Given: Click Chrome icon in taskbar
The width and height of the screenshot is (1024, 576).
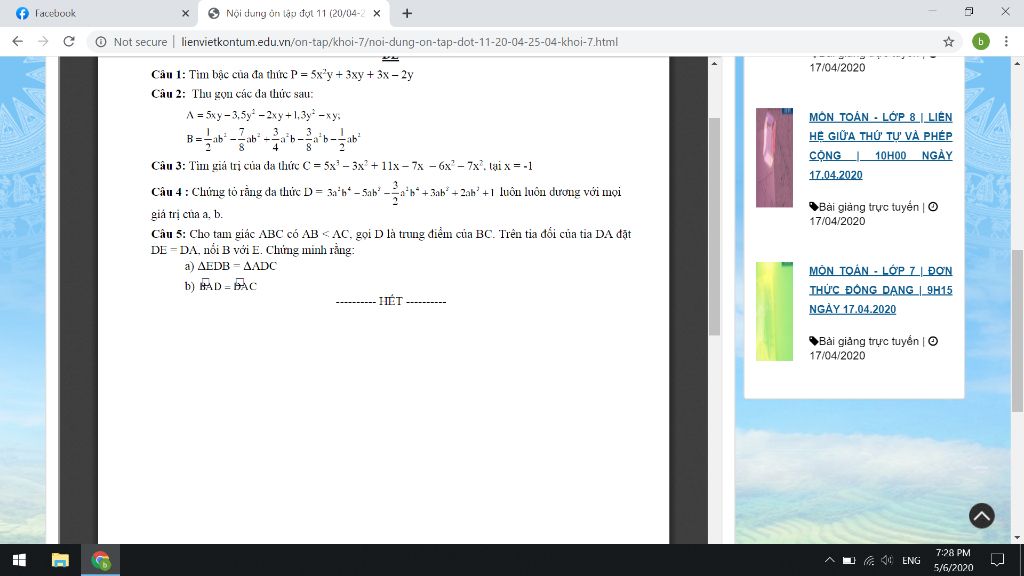Looking at the screenshot, I should [101, 560].
